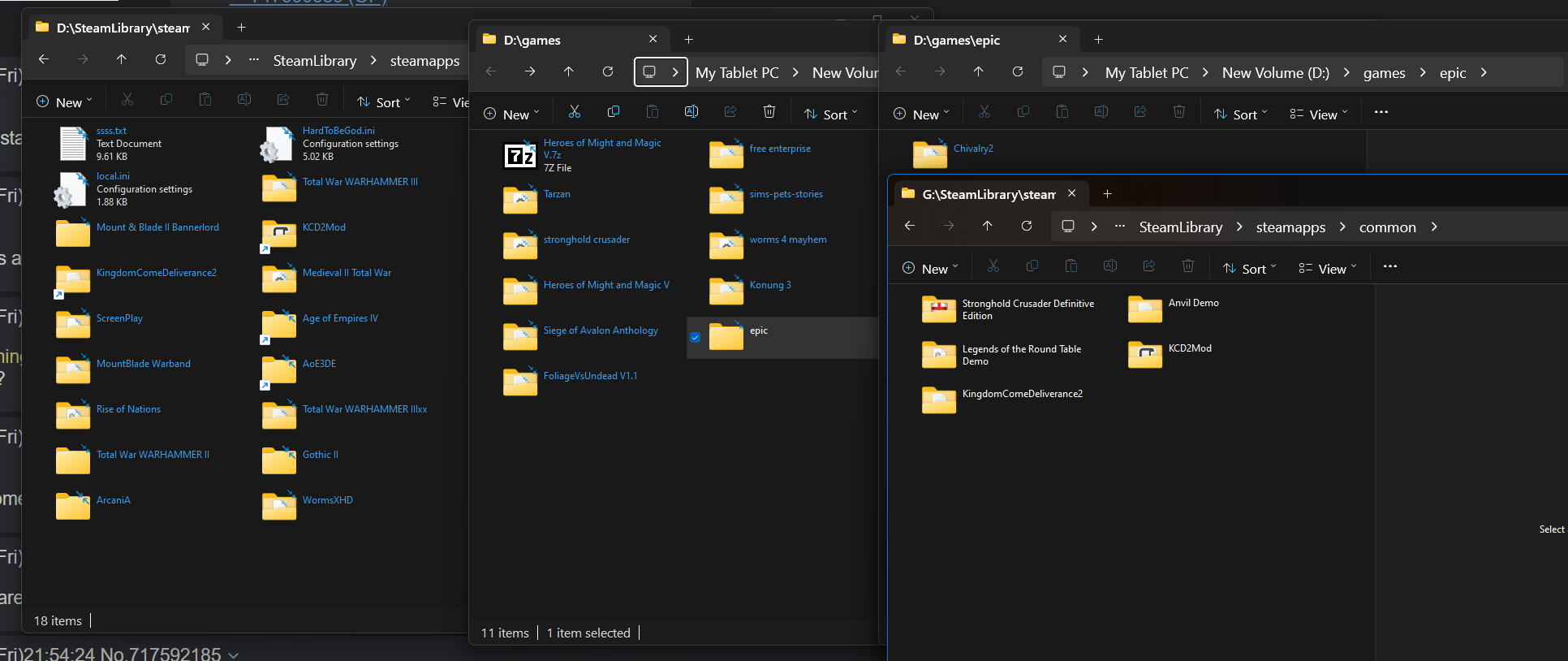The height and width of the screenshot is (661, 1568).
Task: Open the View dropdown in G:\SteamLibrary window
Action: 1328,269
